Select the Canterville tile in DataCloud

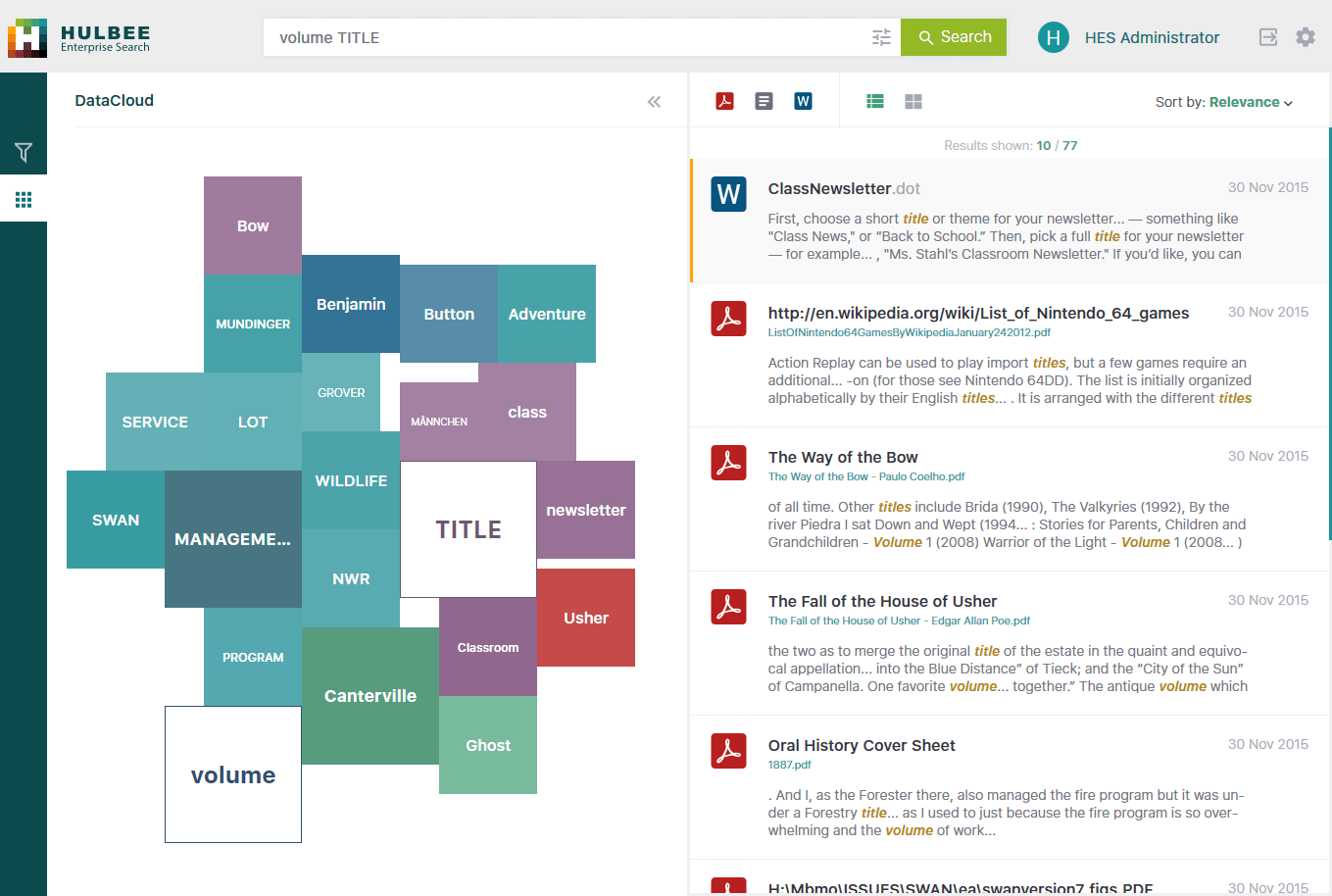pos(370,696)
